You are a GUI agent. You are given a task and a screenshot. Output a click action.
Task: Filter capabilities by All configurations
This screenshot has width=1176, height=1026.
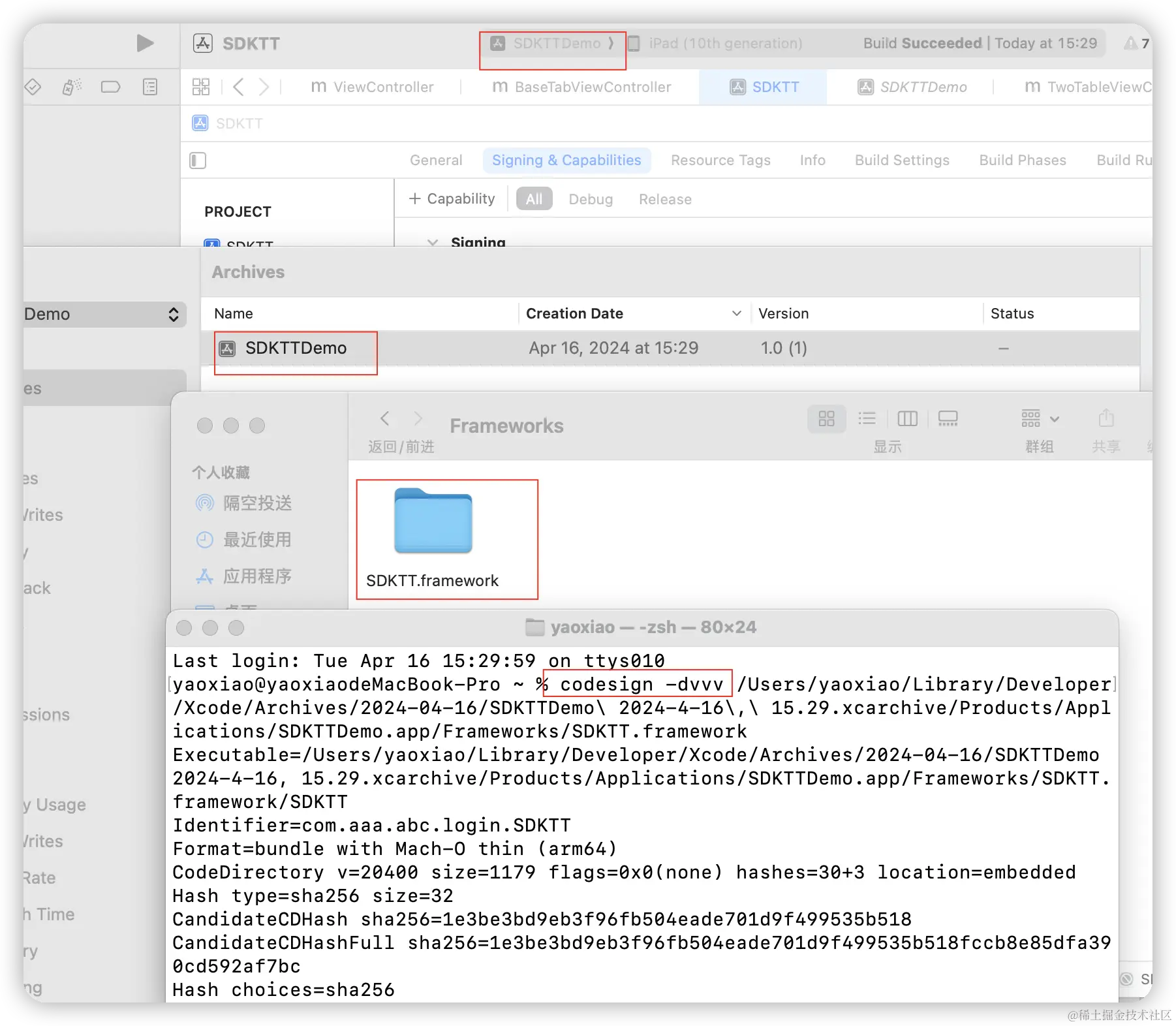(x=534, y=199)
